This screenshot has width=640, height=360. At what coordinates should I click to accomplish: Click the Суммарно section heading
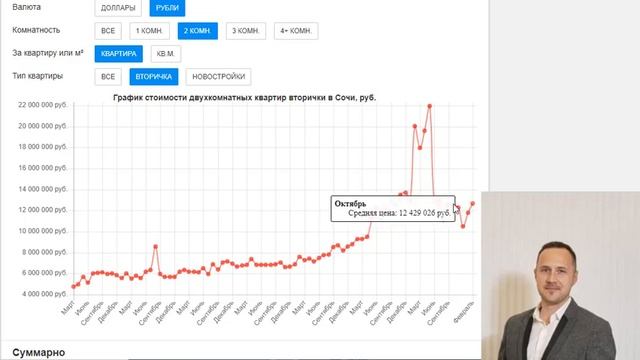39,352
